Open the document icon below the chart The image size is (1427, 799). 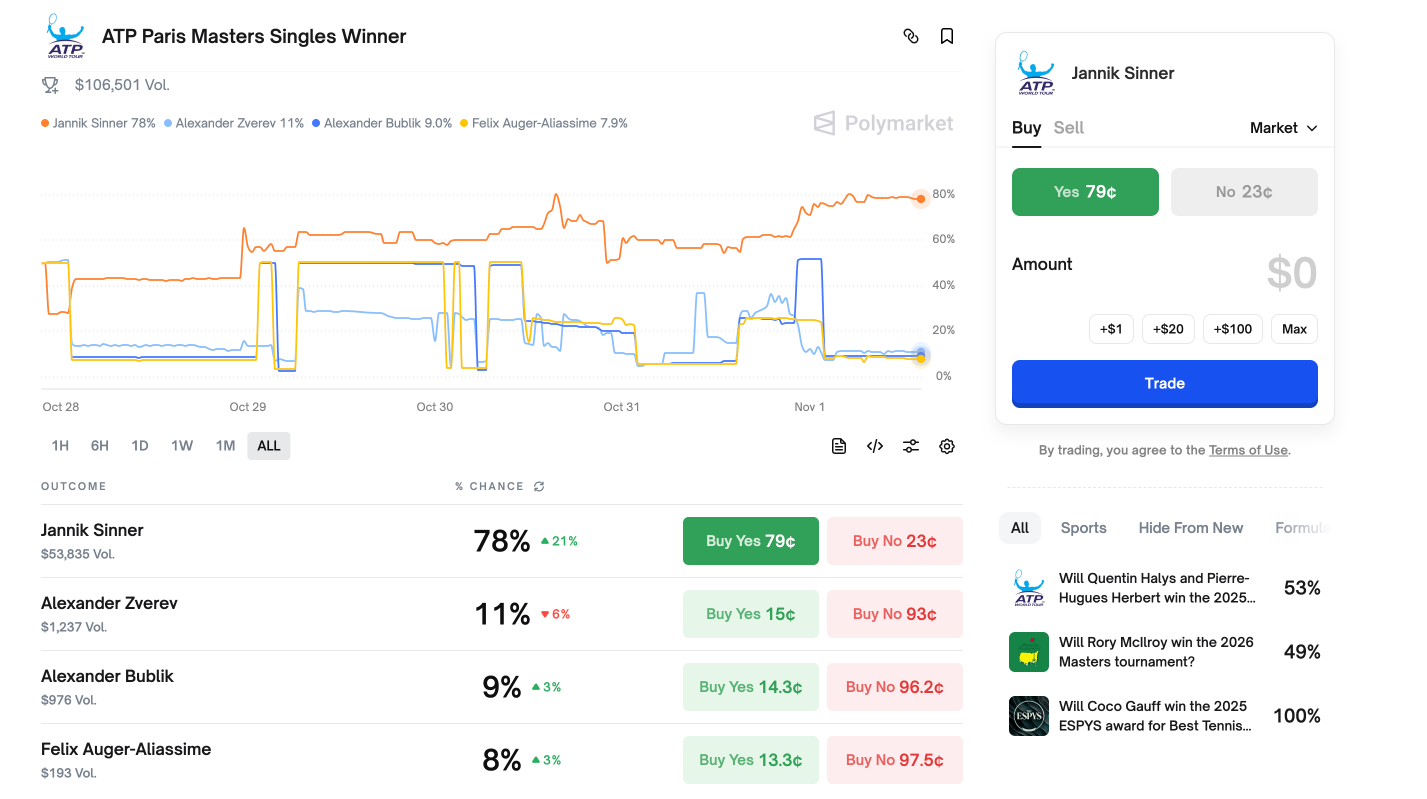(839, 446)
